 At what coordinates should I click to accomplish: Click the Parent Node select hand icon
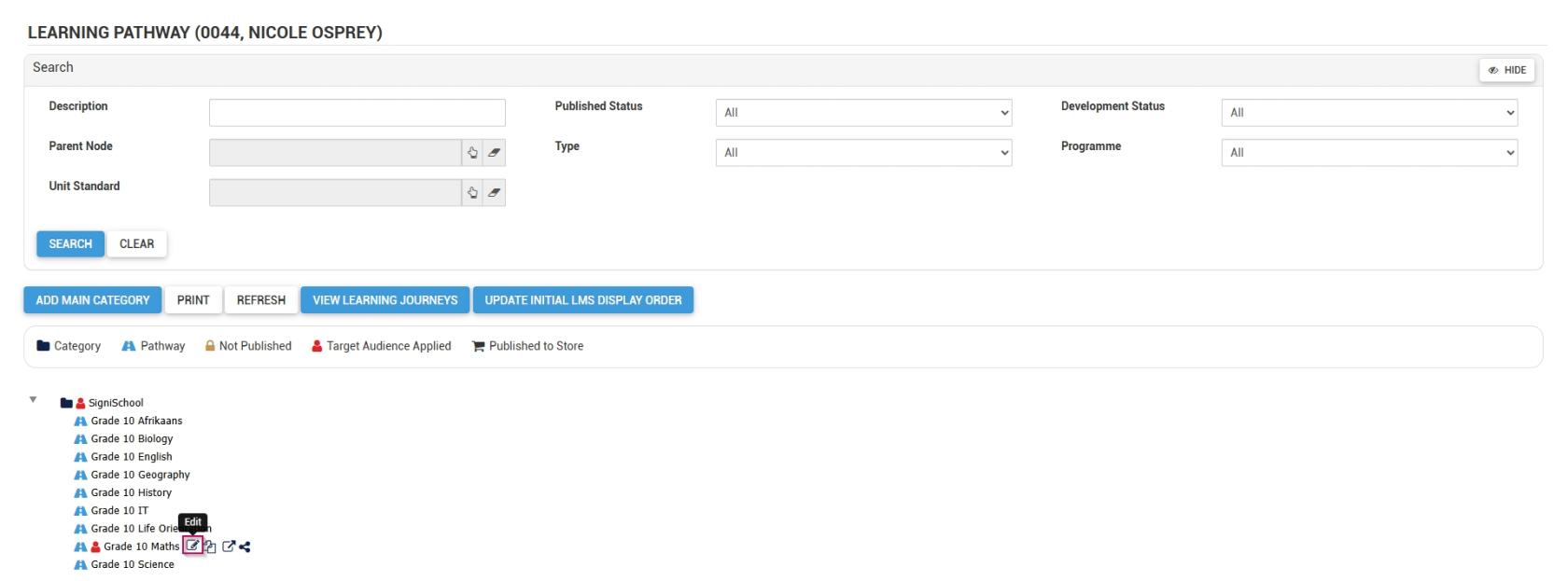tap(472, 153)
